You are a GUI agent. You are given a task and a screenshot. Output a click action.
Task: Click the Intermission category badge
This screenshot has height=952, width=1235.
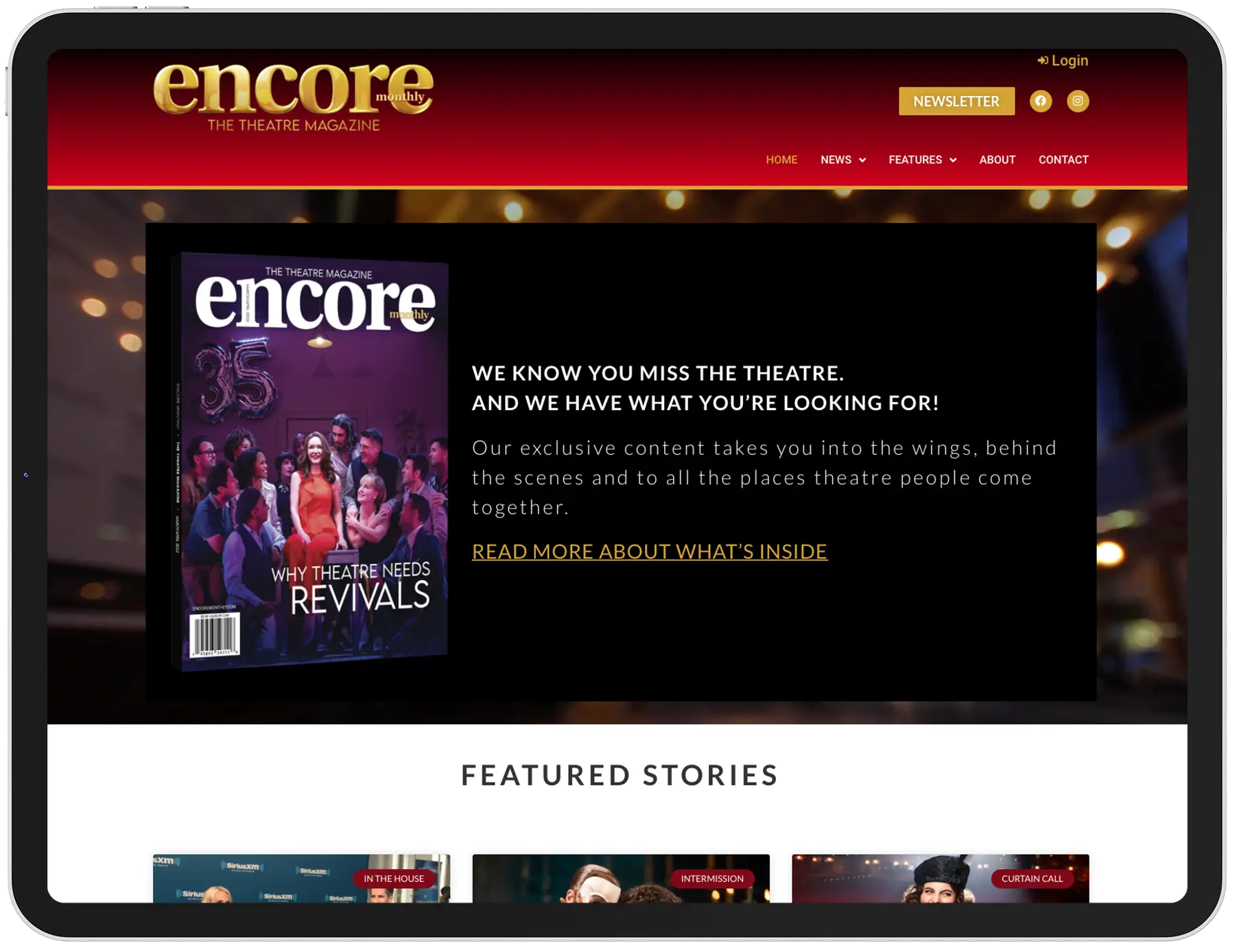tap(711, 879)
